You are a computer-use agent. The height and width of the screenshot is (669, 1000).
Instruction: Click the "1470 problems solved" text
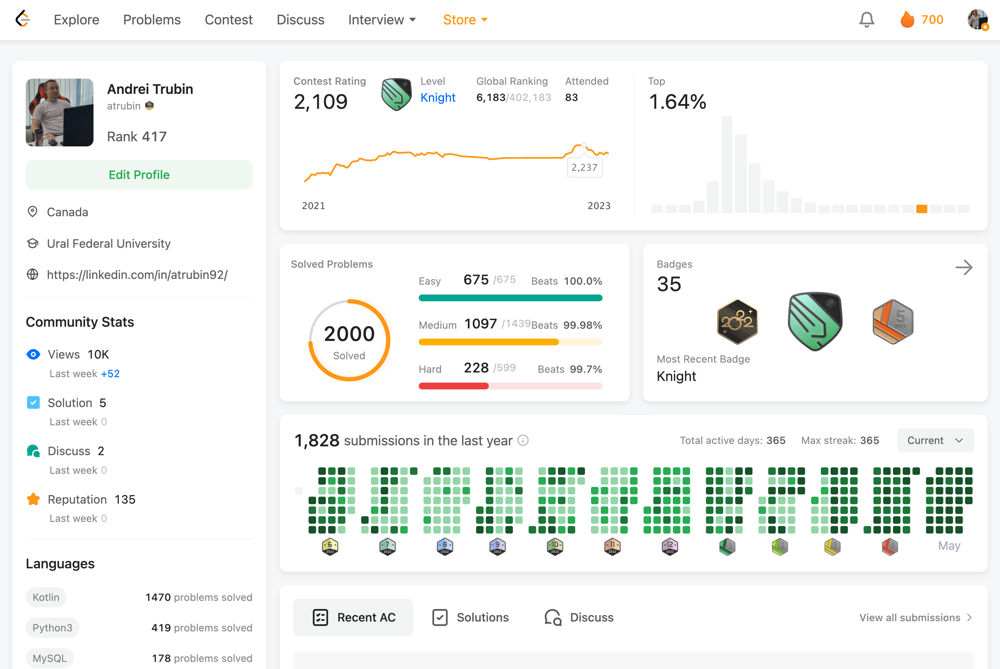point(199,598)
